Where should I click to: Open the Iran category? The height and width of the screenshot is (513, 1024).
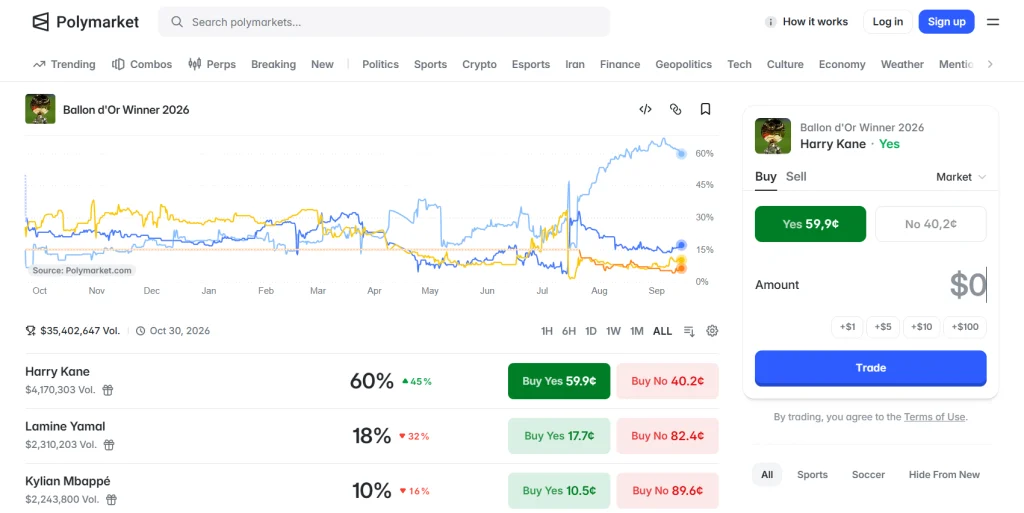pos(575,64)
